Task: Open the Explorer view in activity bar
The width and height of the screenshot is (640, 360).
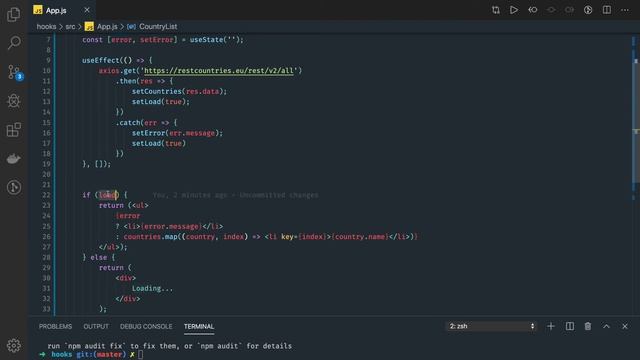Action: tap(13, 14)
